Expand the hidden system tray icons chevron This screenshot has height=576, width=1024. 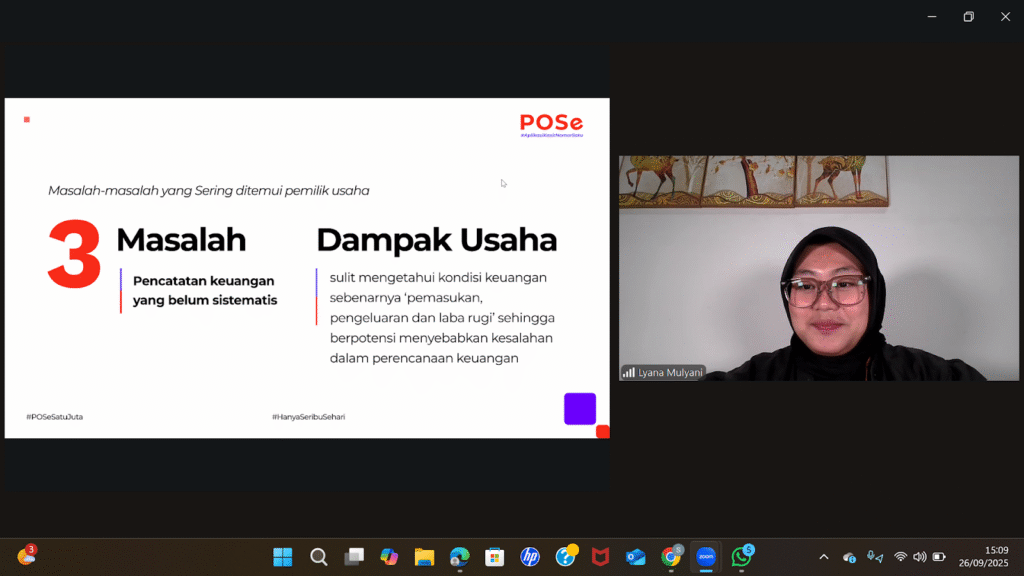[824, 557]
